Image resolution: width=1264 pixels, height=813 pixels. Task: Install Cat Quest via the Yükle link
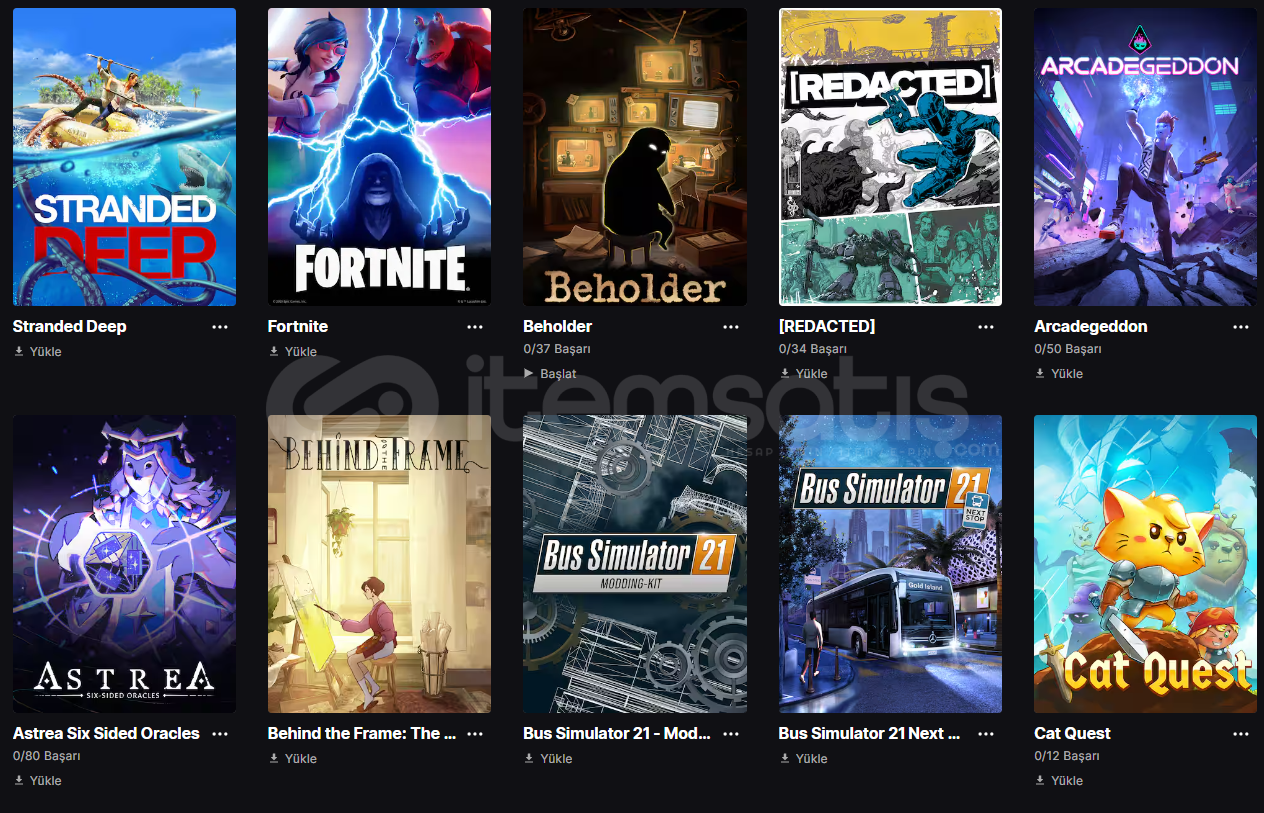coord(1059,781)
